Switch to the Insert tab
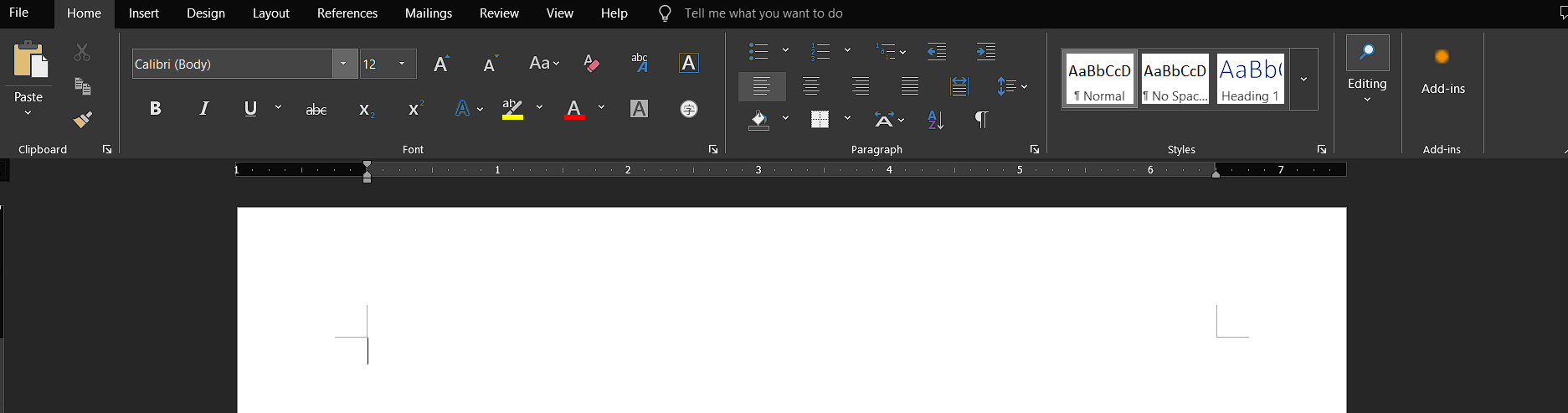Viewport: 1568px width, 413px height. tap(144, 13)
